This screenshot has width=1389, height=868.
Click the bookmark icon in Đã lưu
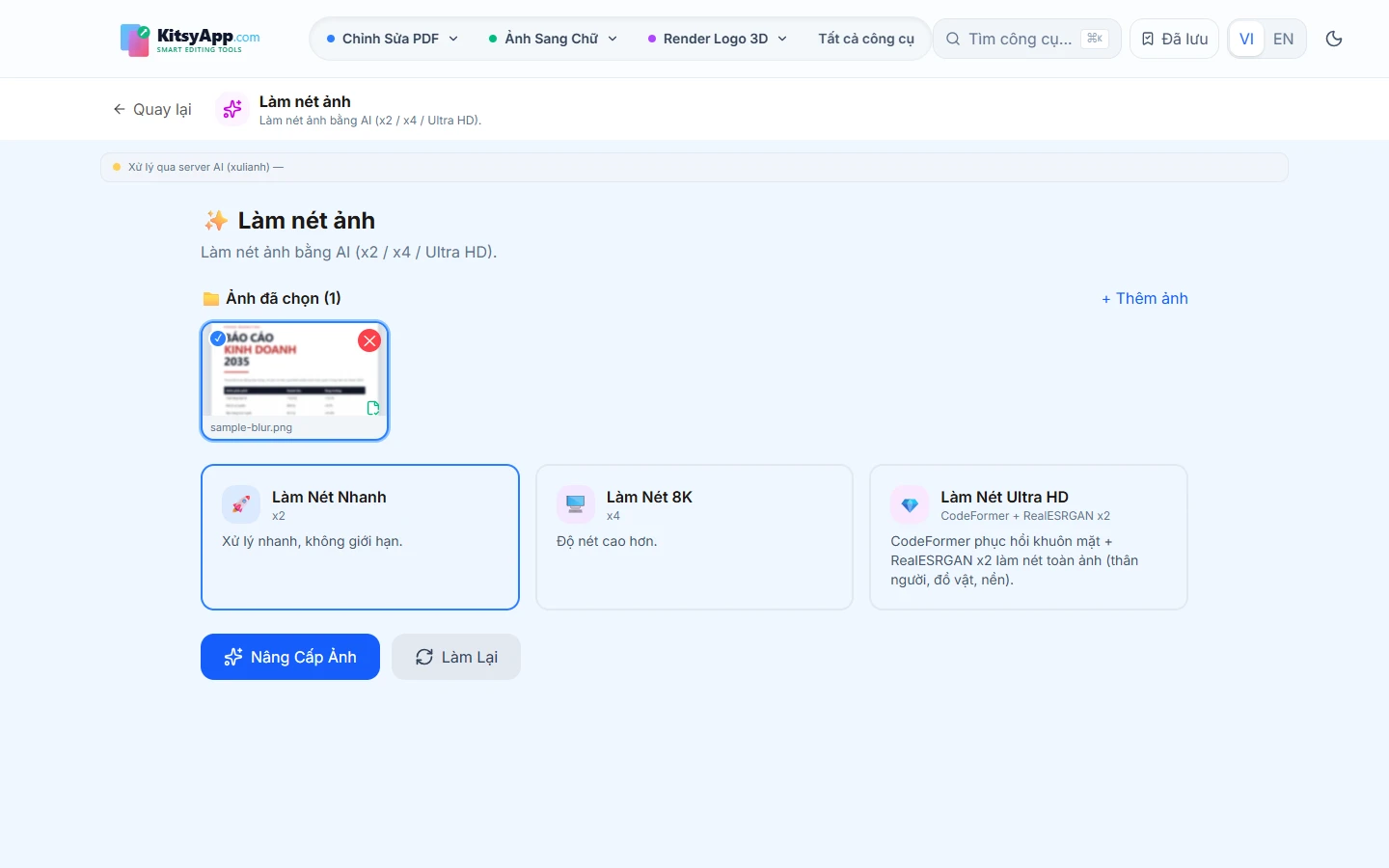[x=1148, y=39]
